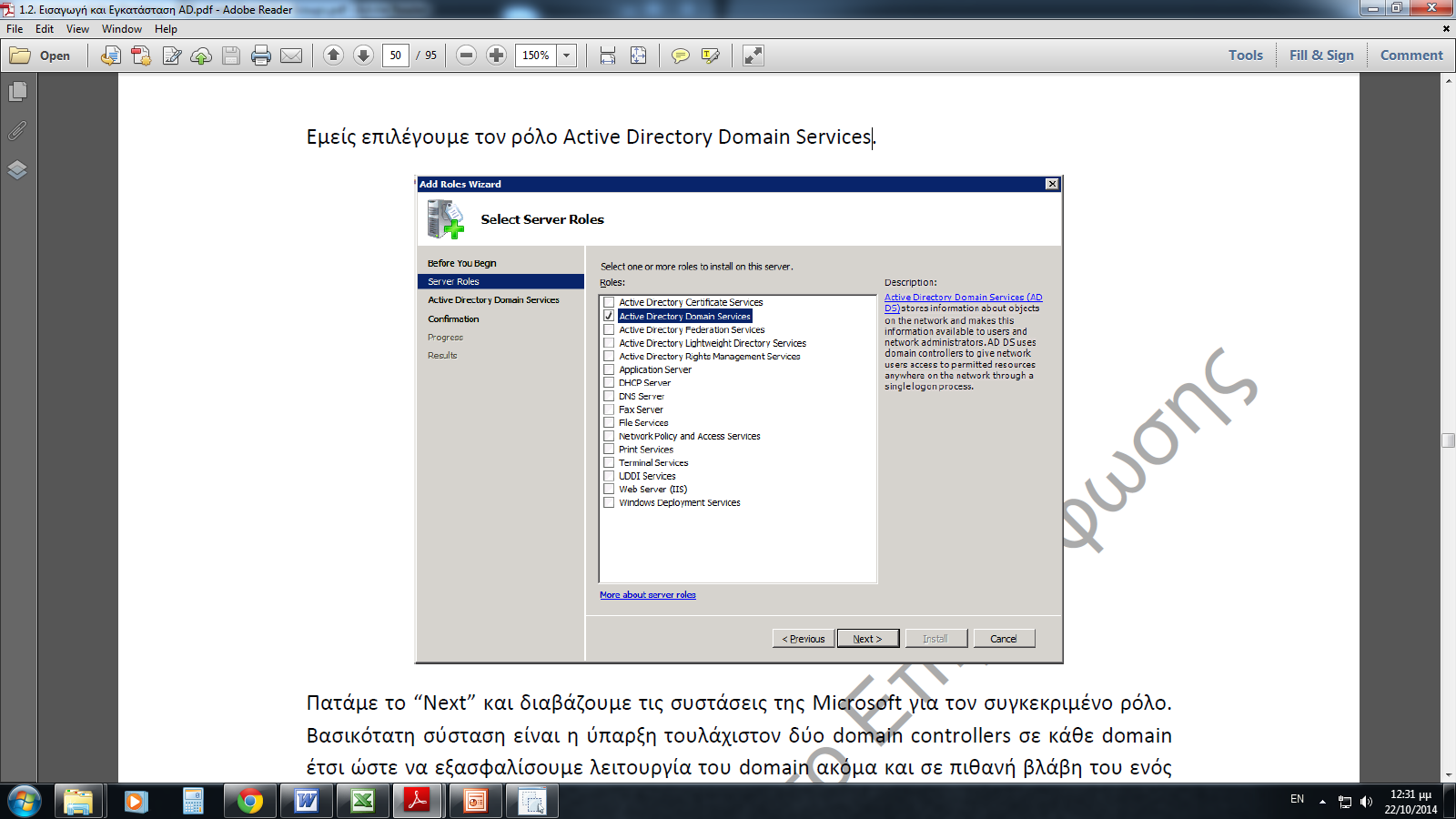Toggle read mode expand icon
Viewport: 1456px width, 819px height.
(x=753, y=56)
